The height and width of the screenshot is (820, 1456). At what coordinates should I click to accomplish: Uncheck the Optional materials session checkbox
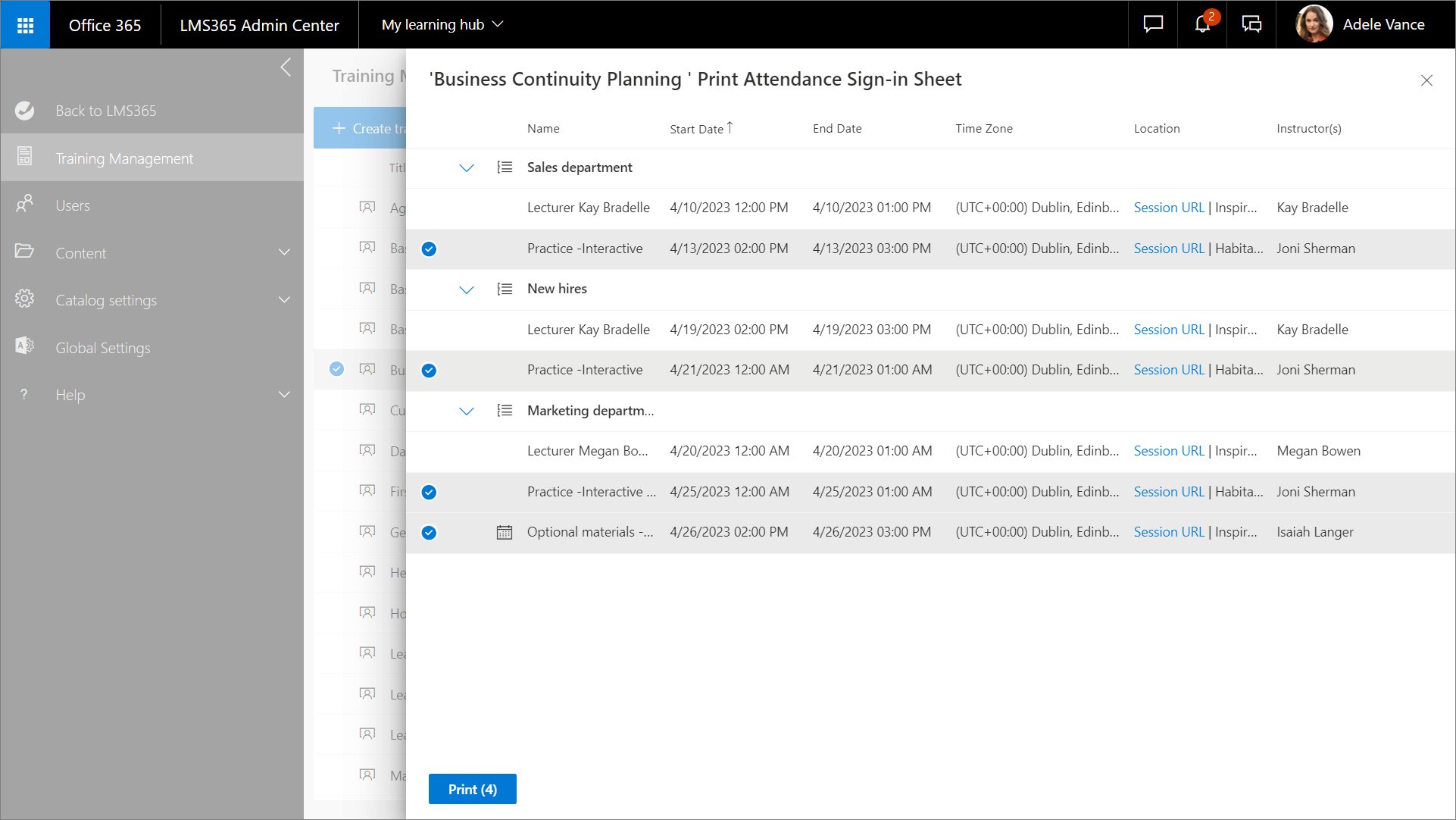[x=429, y=532]
